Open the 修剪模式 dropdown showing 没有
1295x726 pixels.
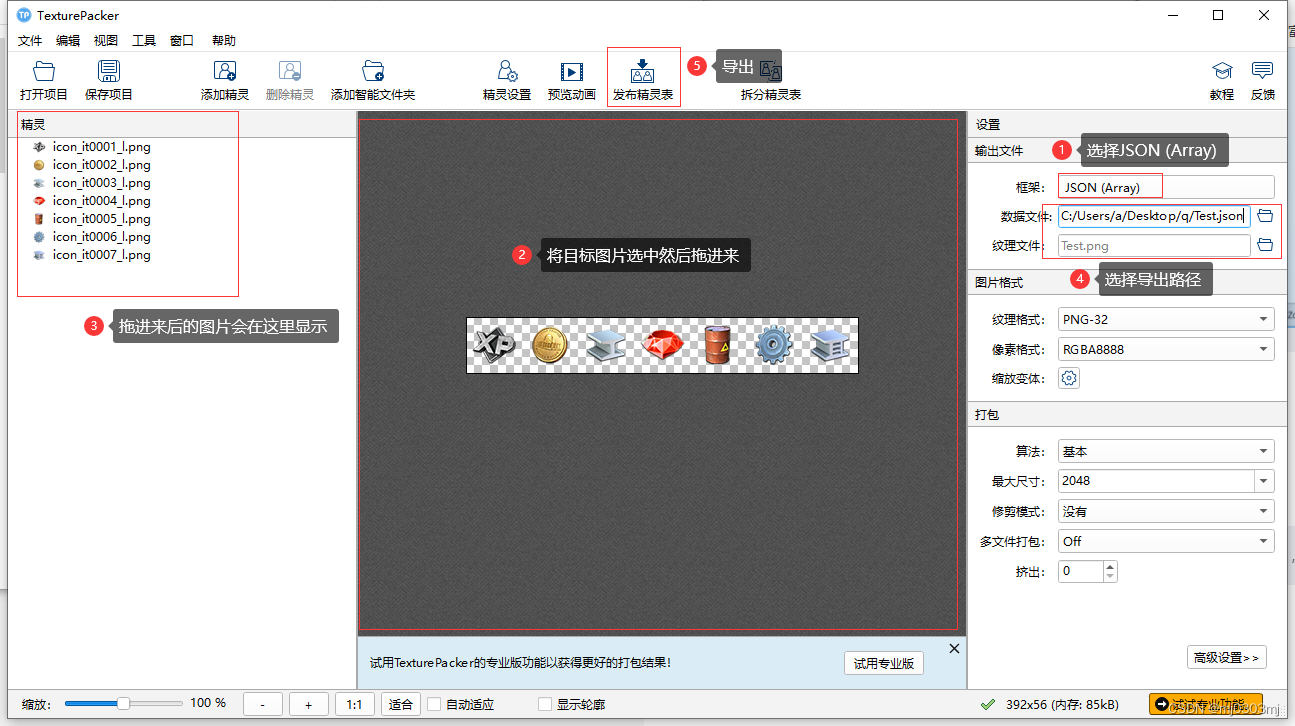coord(1165,510)
